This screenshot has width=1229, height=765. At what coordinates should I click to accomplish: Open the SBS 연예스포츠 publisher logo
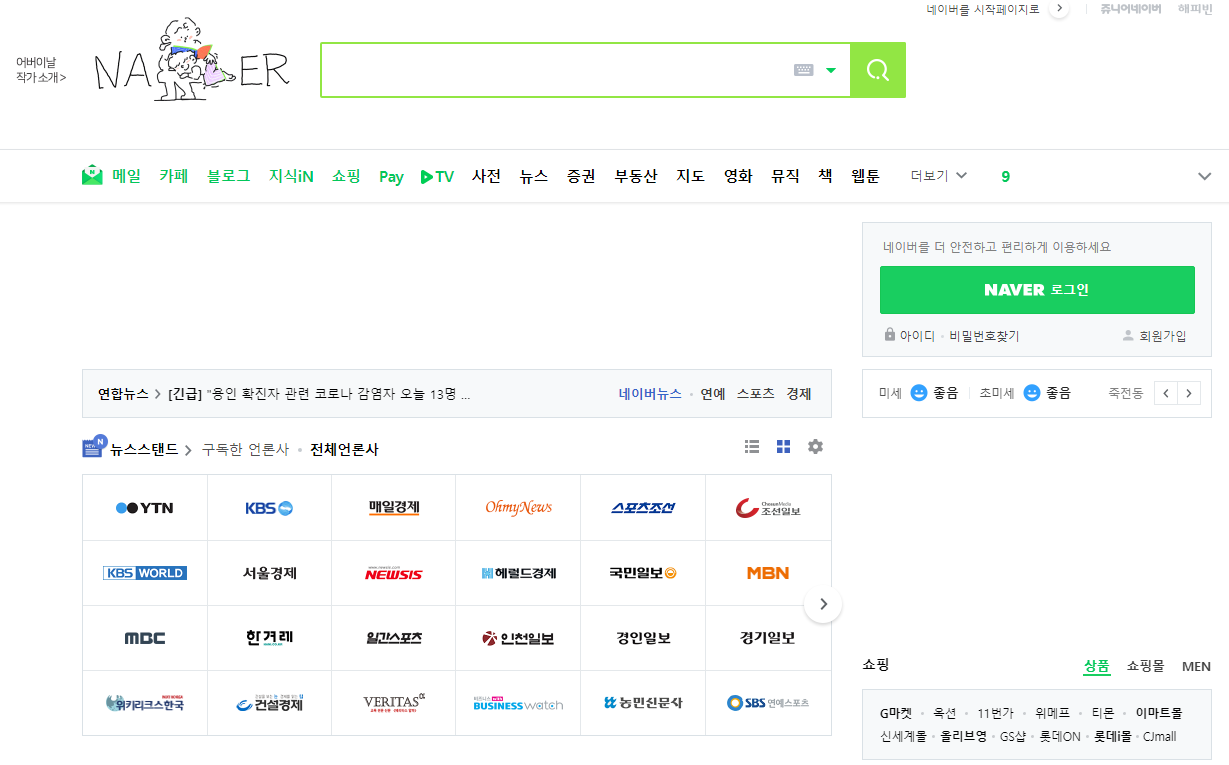(768, 703)
